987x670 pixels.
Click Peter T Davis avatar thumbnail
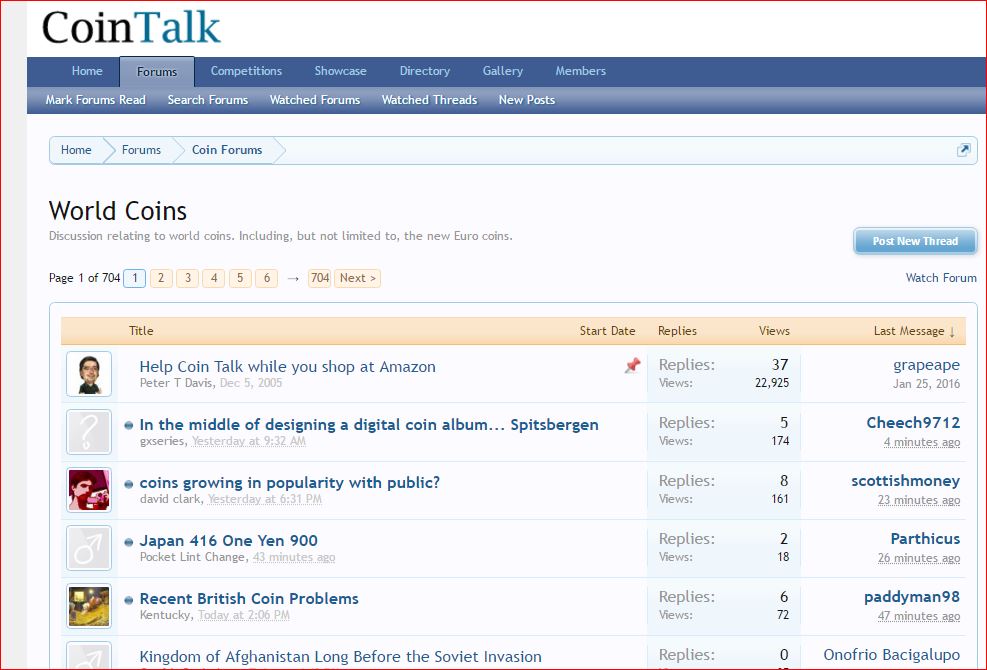(x=89, y=374)
